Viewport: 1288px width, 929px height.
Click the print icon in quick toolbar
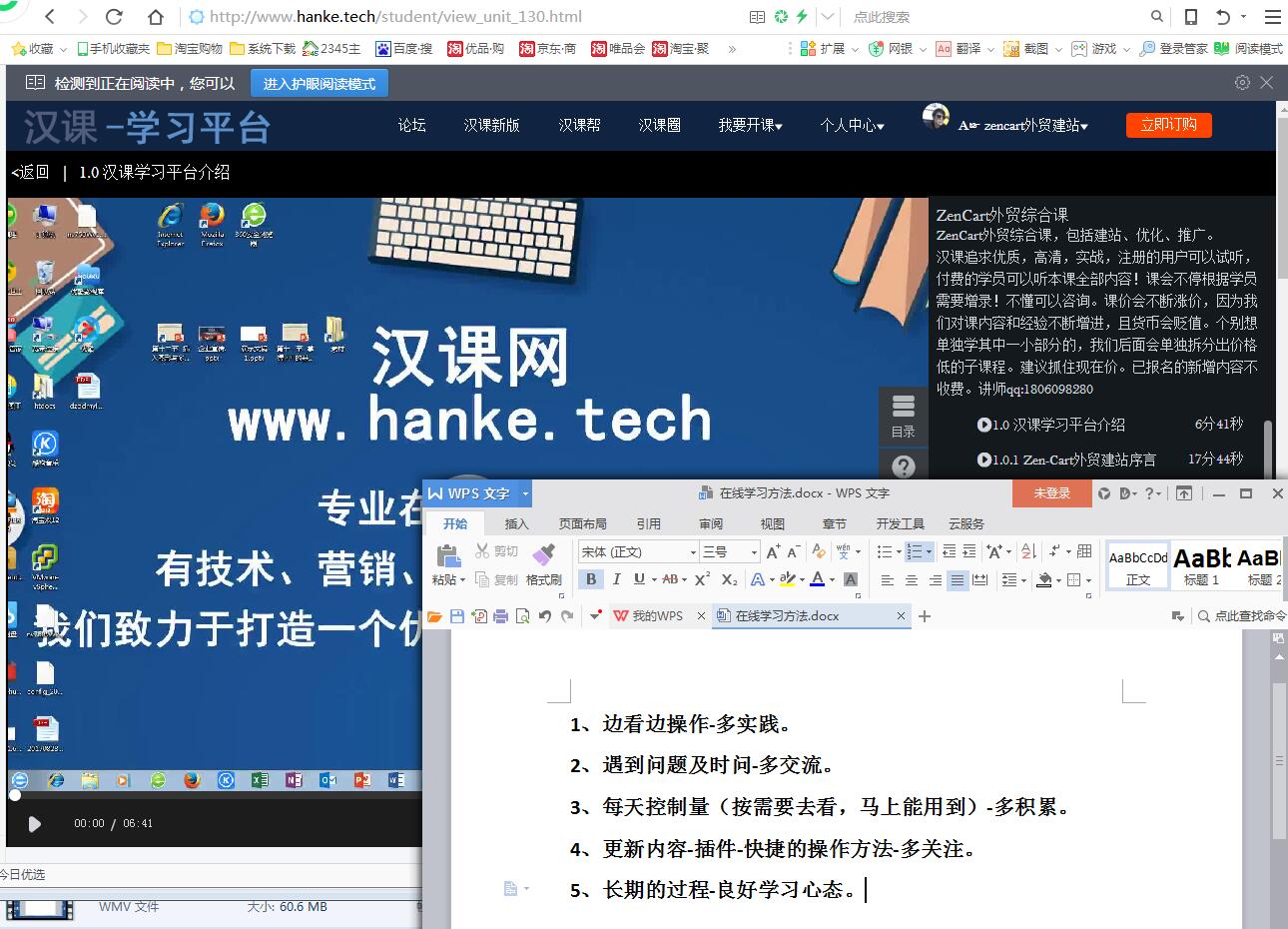point(501,616)
